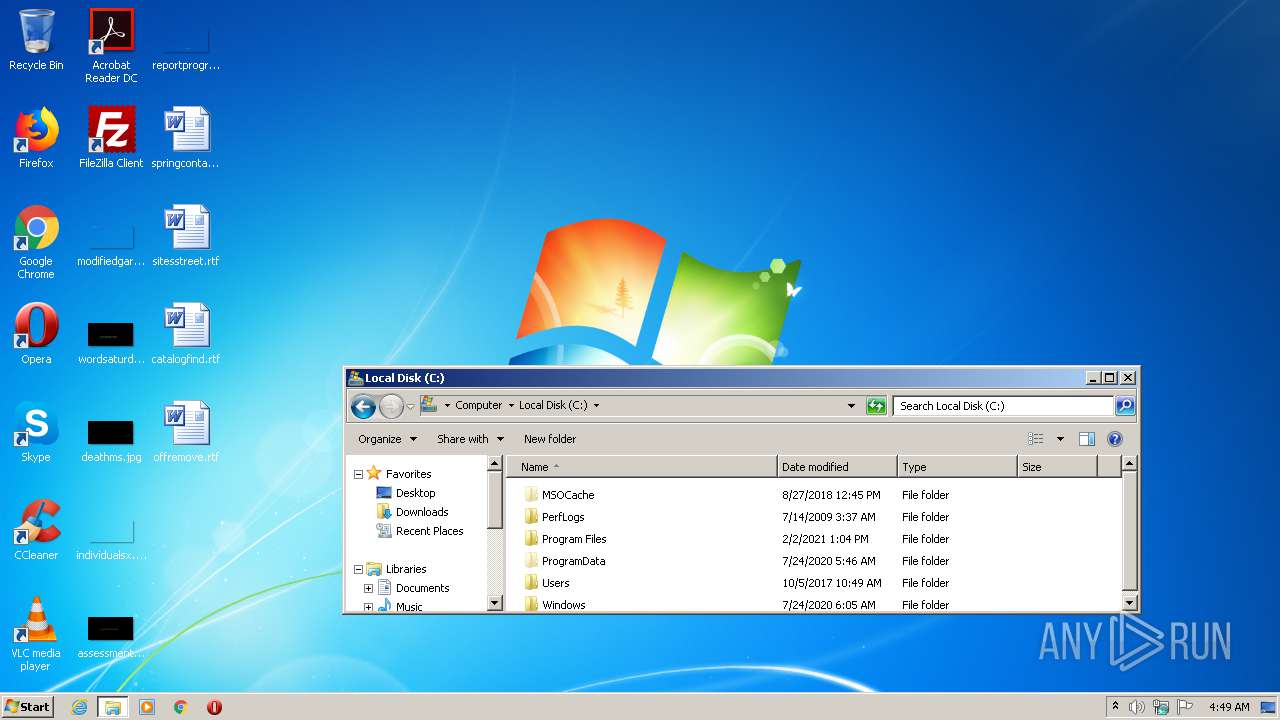This screenshot has height=720, width=1280.
Task: Launch Acrobat Reader DC from desktop
Action: pos(111,46)
